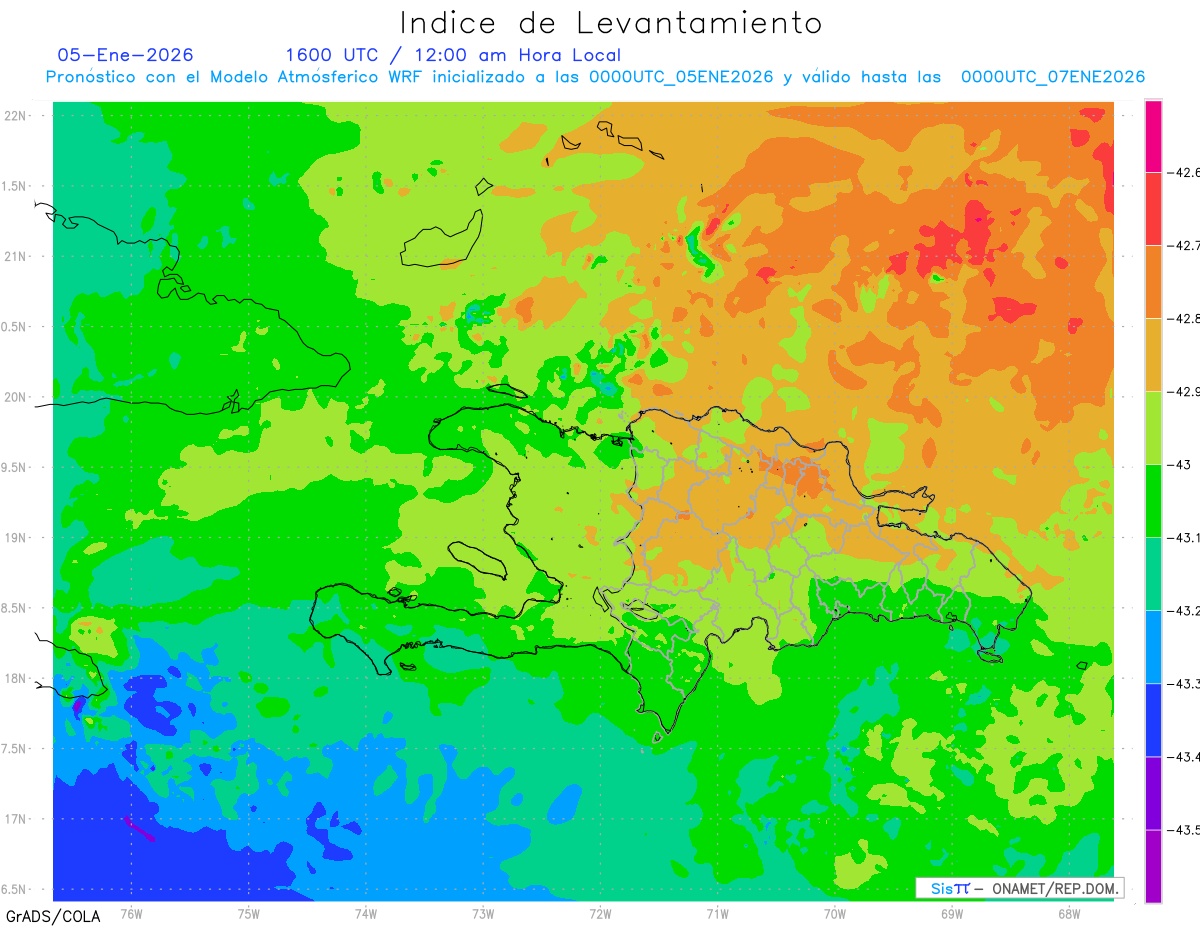Select the red color bar segment below -42.6
Image resolution: width=1200 pixels, height=927 pixels.
[x=1153, y=209]
